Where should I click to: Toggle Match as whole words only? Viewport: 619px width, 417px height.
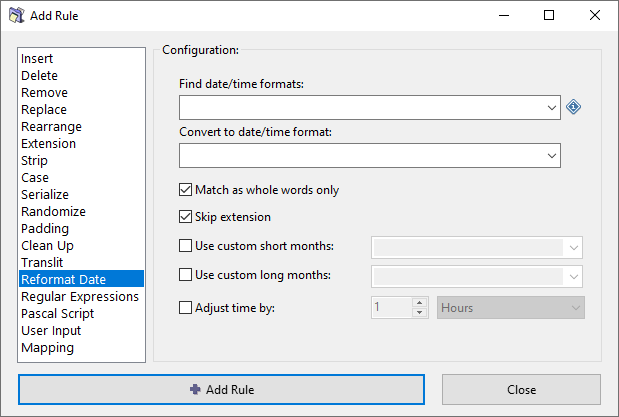coord(185,190)
